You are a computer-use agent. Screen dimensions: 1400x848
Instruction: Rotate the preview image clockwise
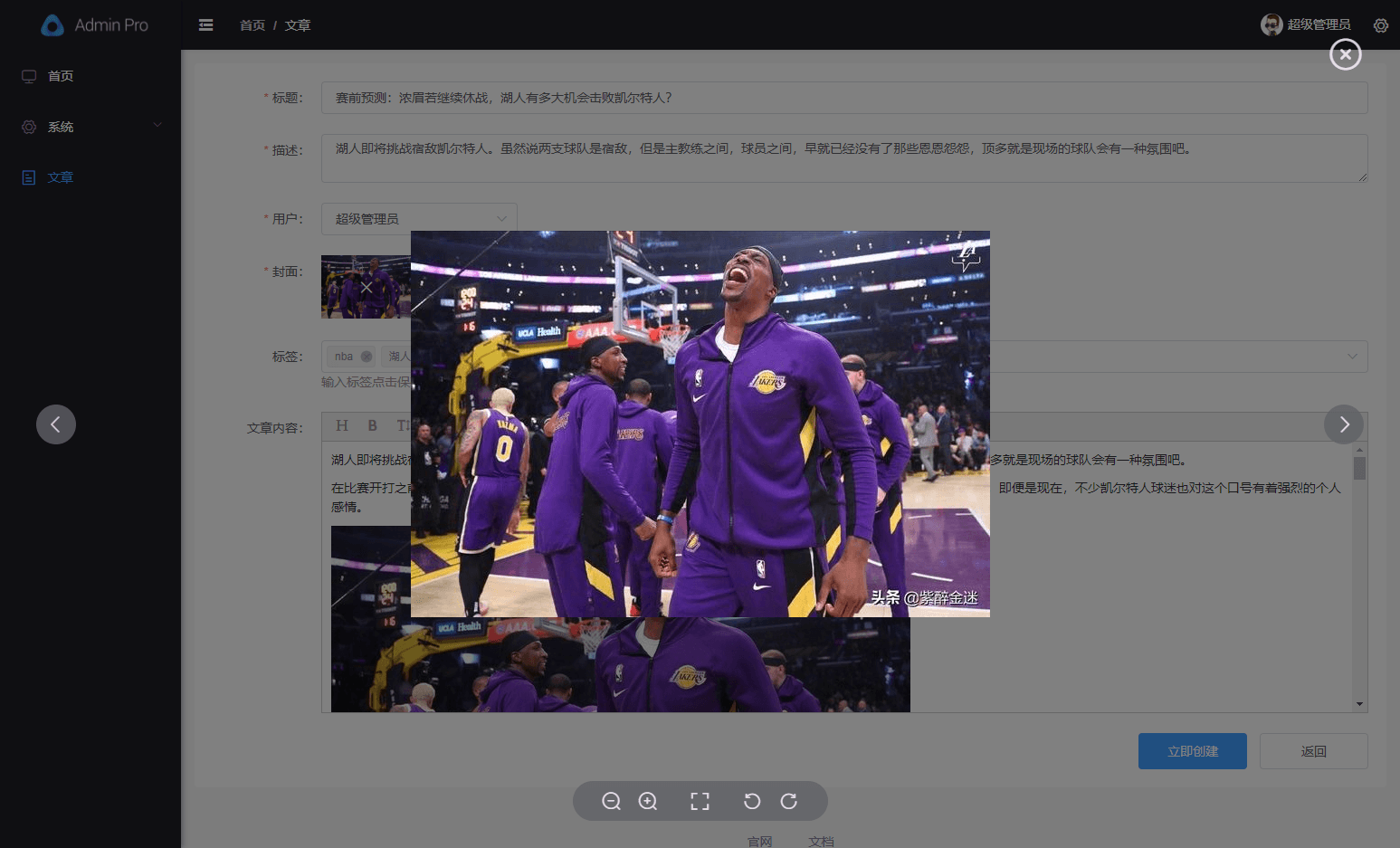pos(789,801)
